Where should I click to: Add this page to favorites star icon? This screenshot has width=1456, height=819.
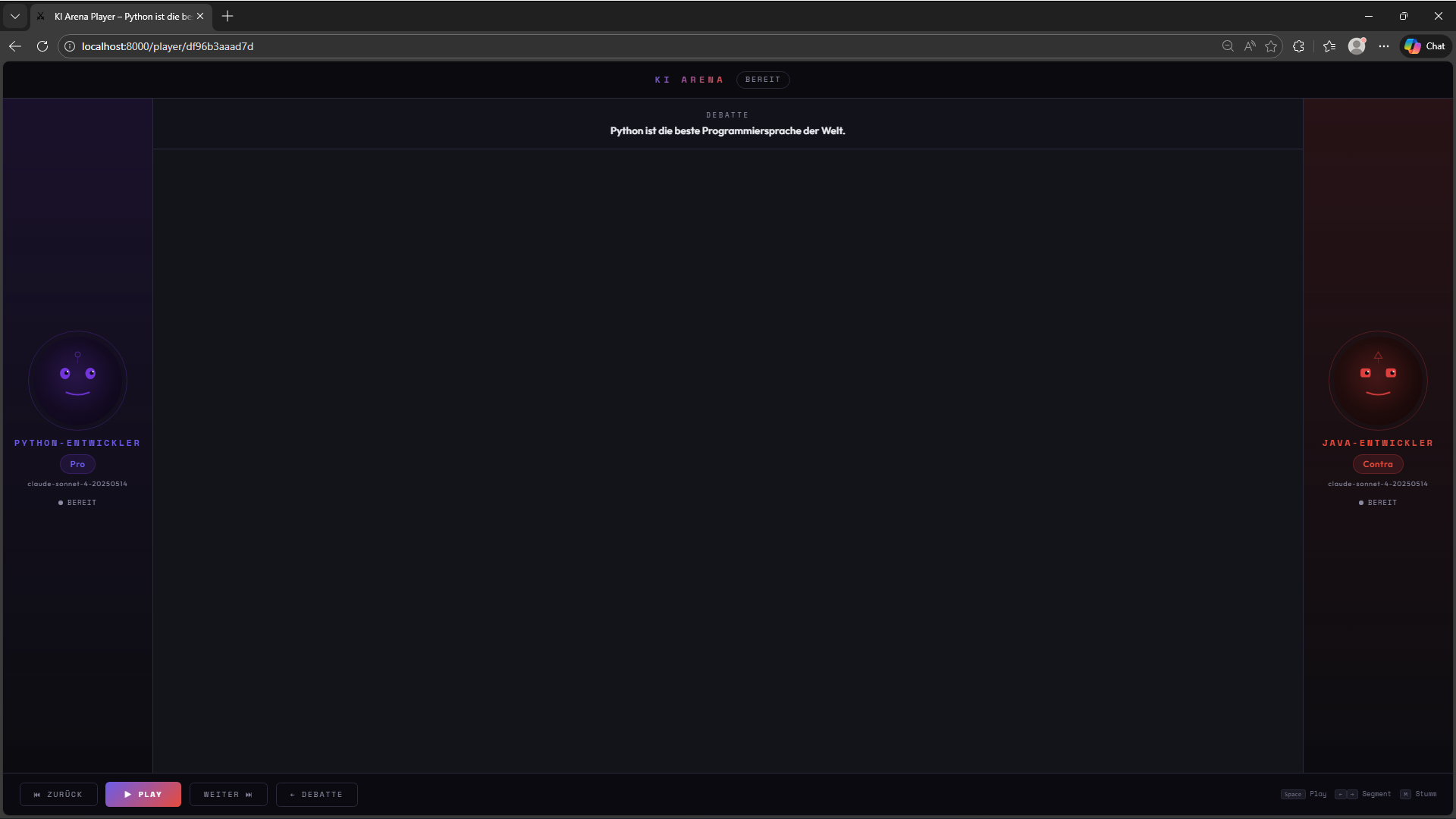coord(1271,46)
